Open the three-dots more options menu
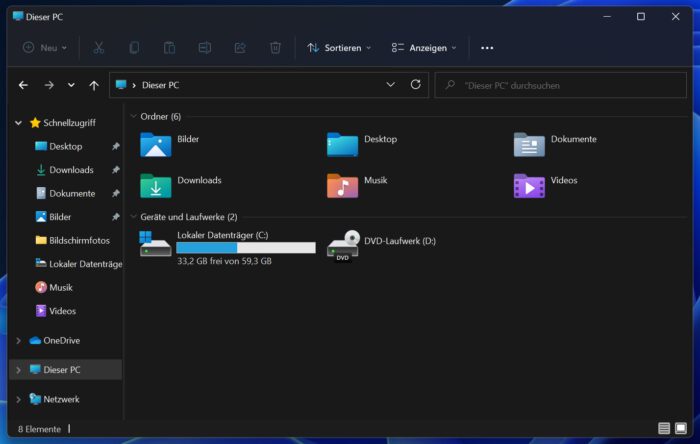Viewport: 700px width, 444px height. 487,48
